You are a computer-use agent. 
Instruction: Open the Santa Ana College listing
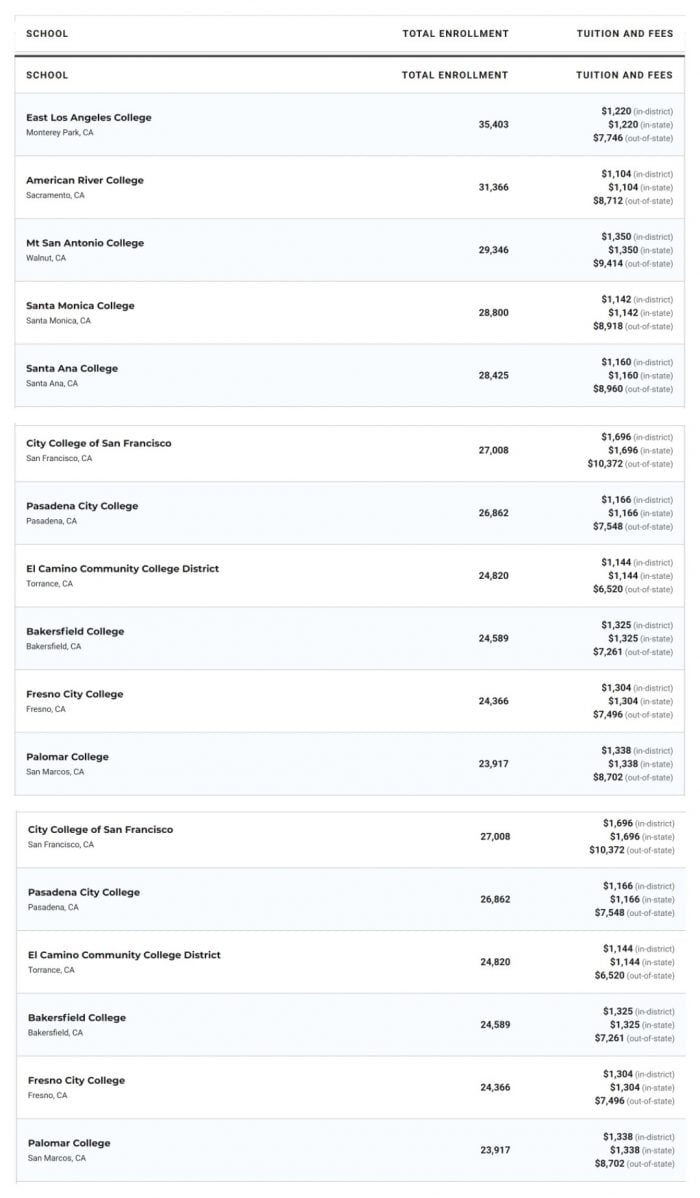(x=72, y=368)
